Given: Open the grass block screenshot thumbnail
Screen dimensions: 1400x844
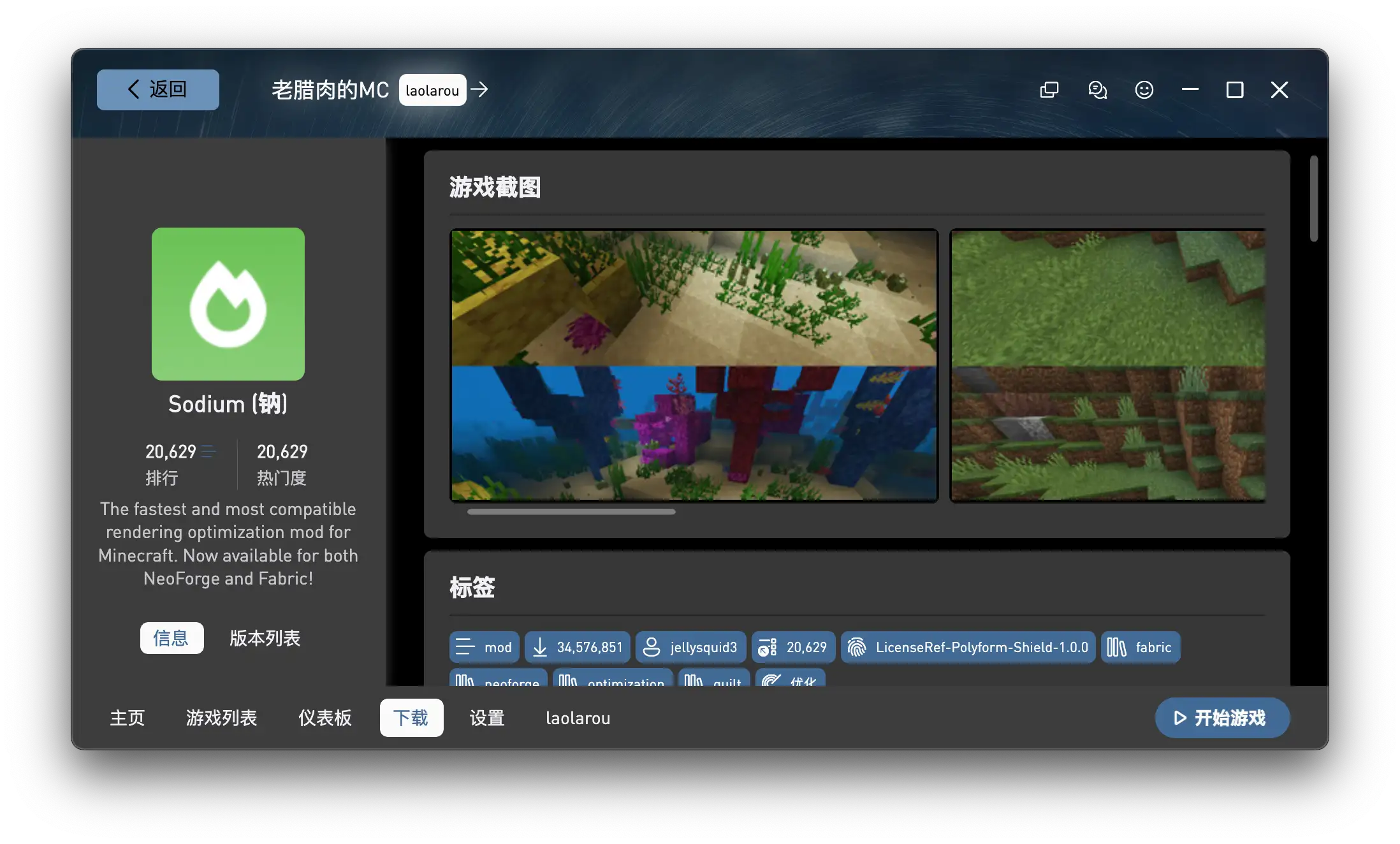Looking at the screenshot, I should pos(1108,365).
